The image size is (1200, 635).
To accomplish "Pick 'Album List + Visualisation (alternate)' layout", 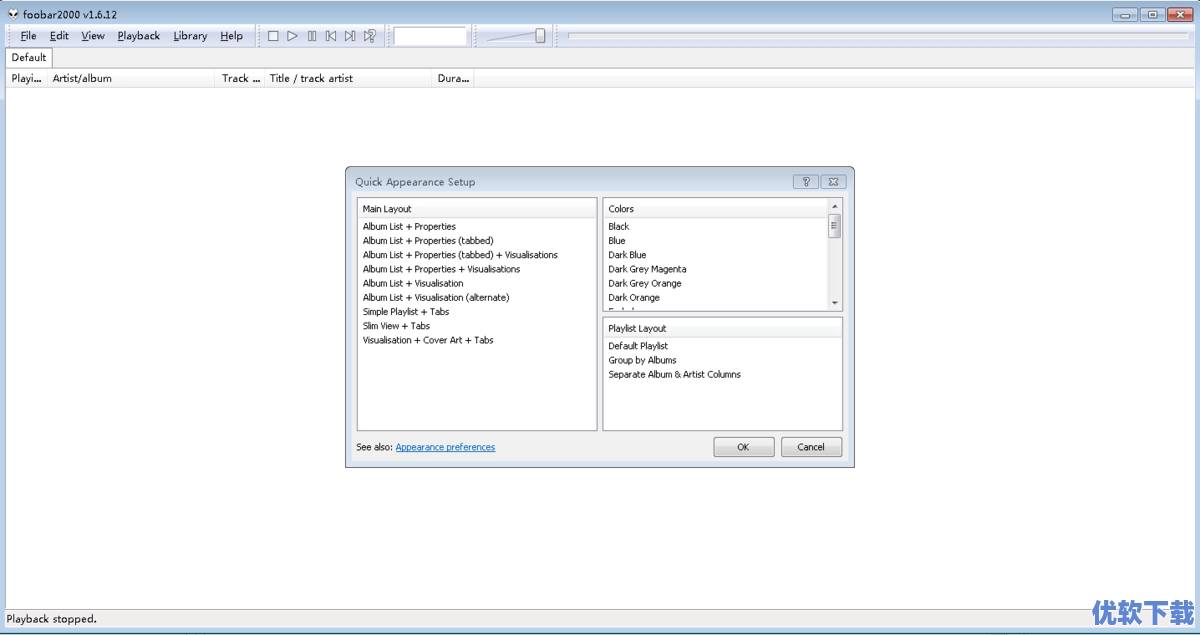I will point(436,297).
